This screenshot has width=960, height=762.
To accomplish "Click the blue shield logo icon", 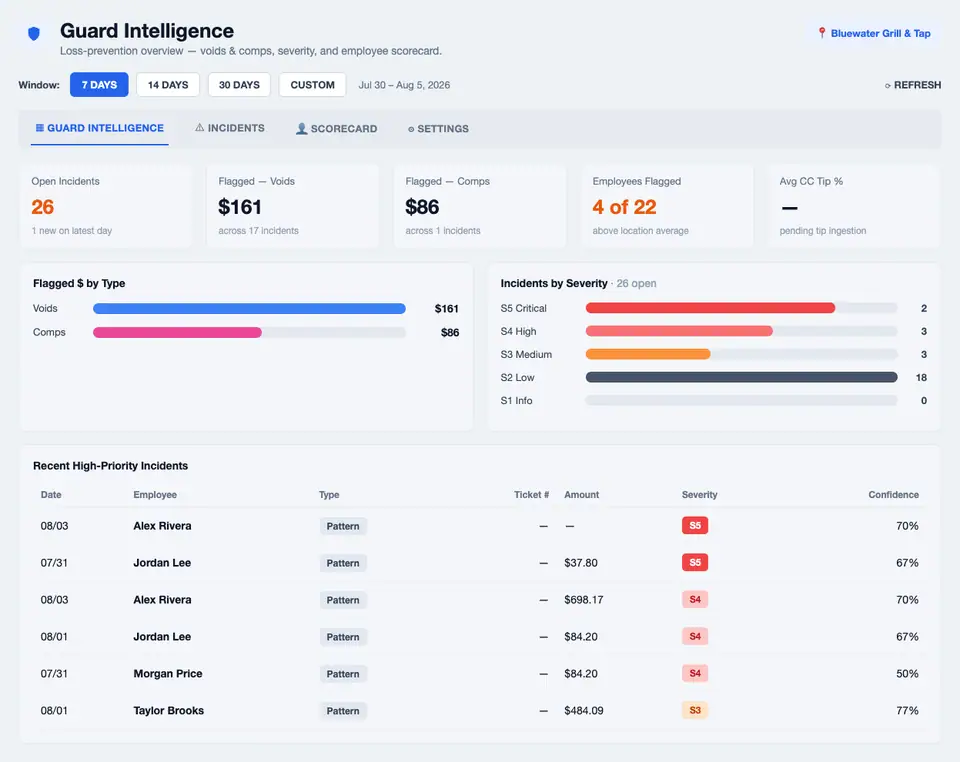I will (34, 33).
